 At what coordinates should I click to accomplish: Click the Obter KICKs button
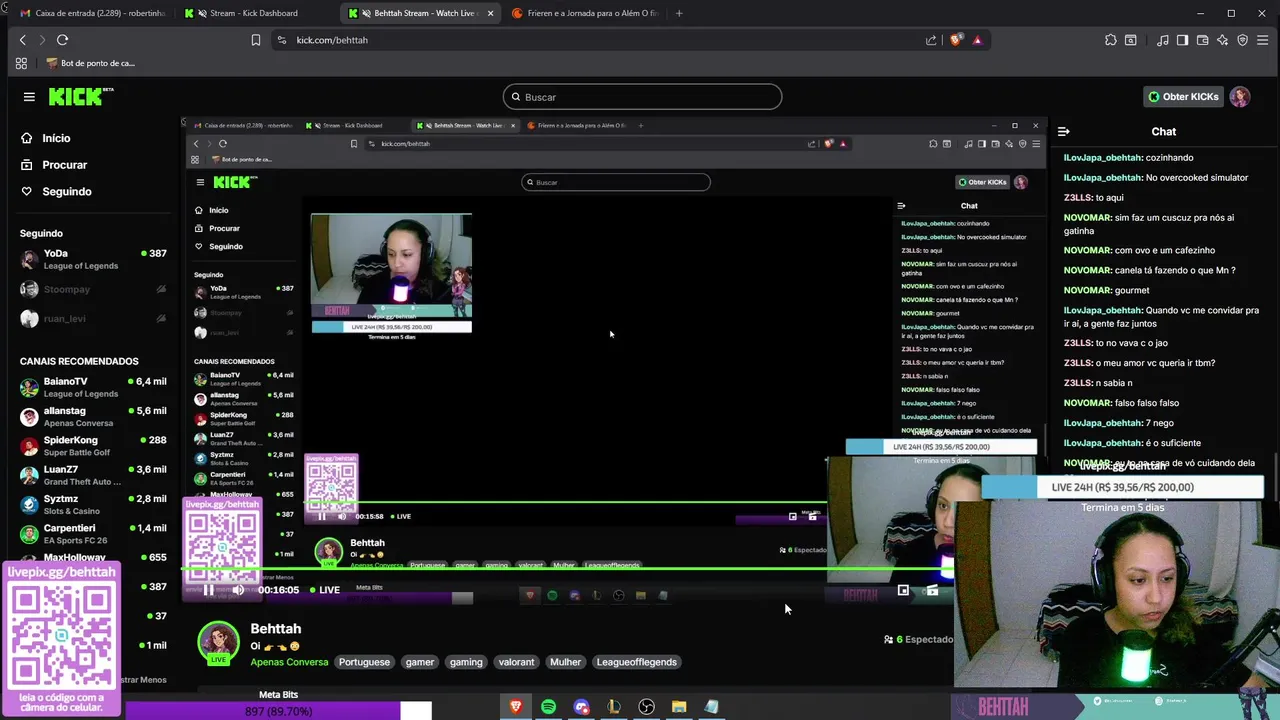coord(1184,97)
